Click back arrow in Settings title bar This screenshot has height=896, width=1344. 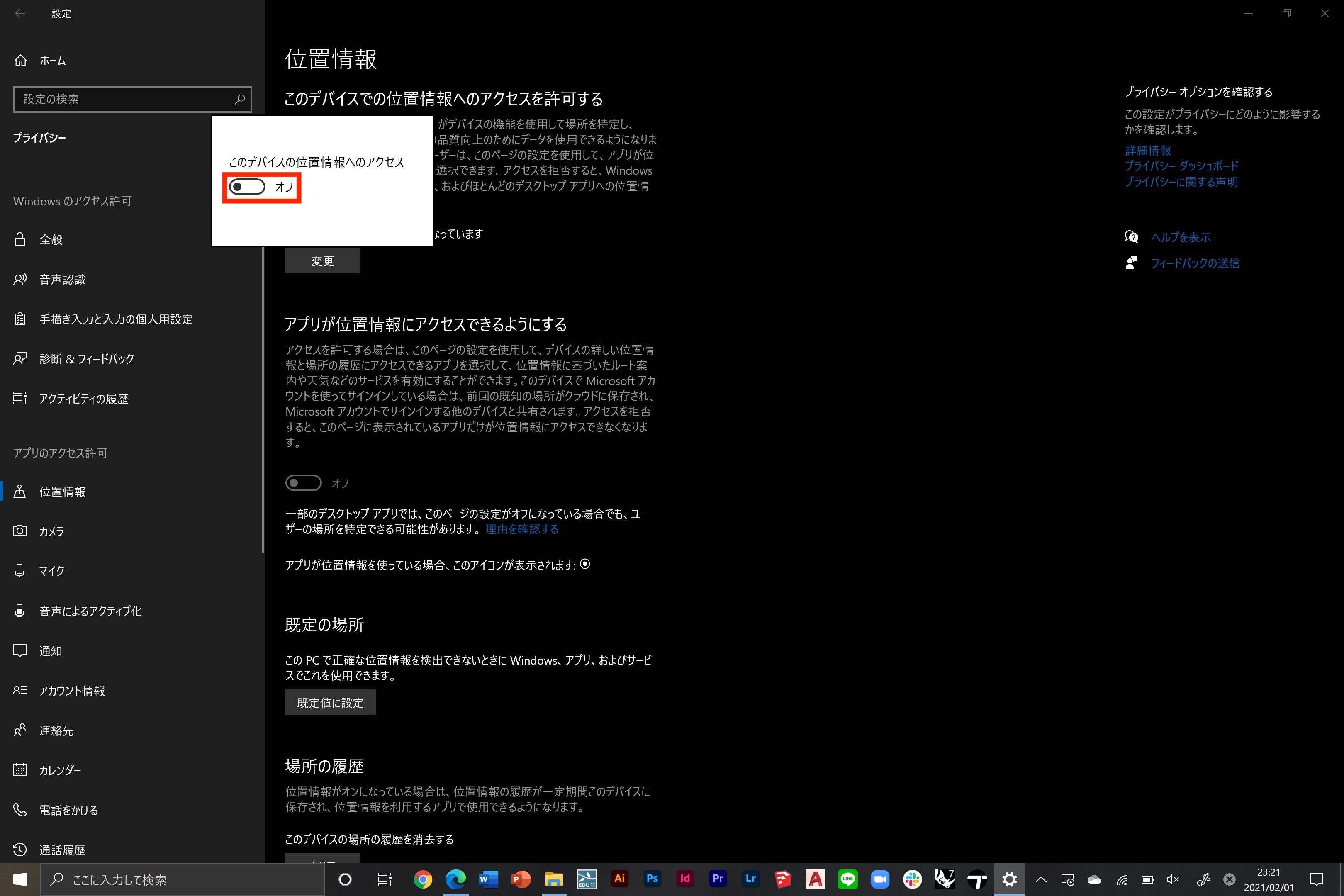20,13
